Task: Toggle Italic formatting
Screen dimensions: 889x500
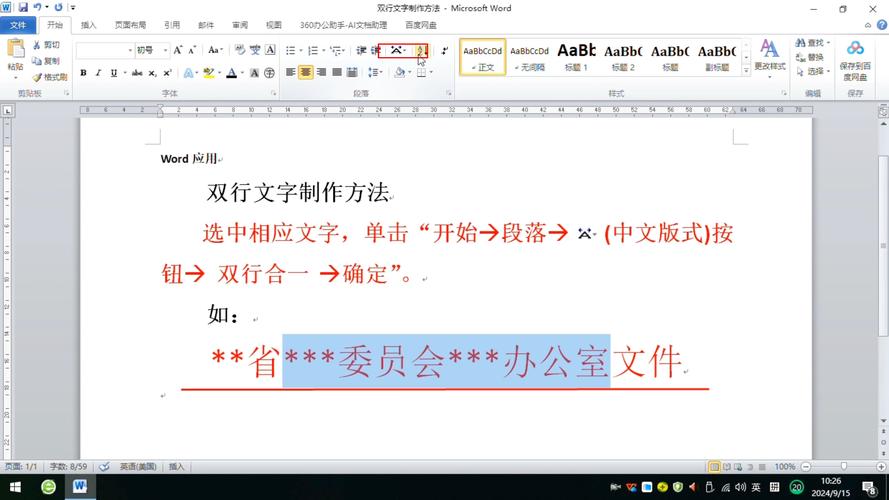Action: [x=98, y=73]
